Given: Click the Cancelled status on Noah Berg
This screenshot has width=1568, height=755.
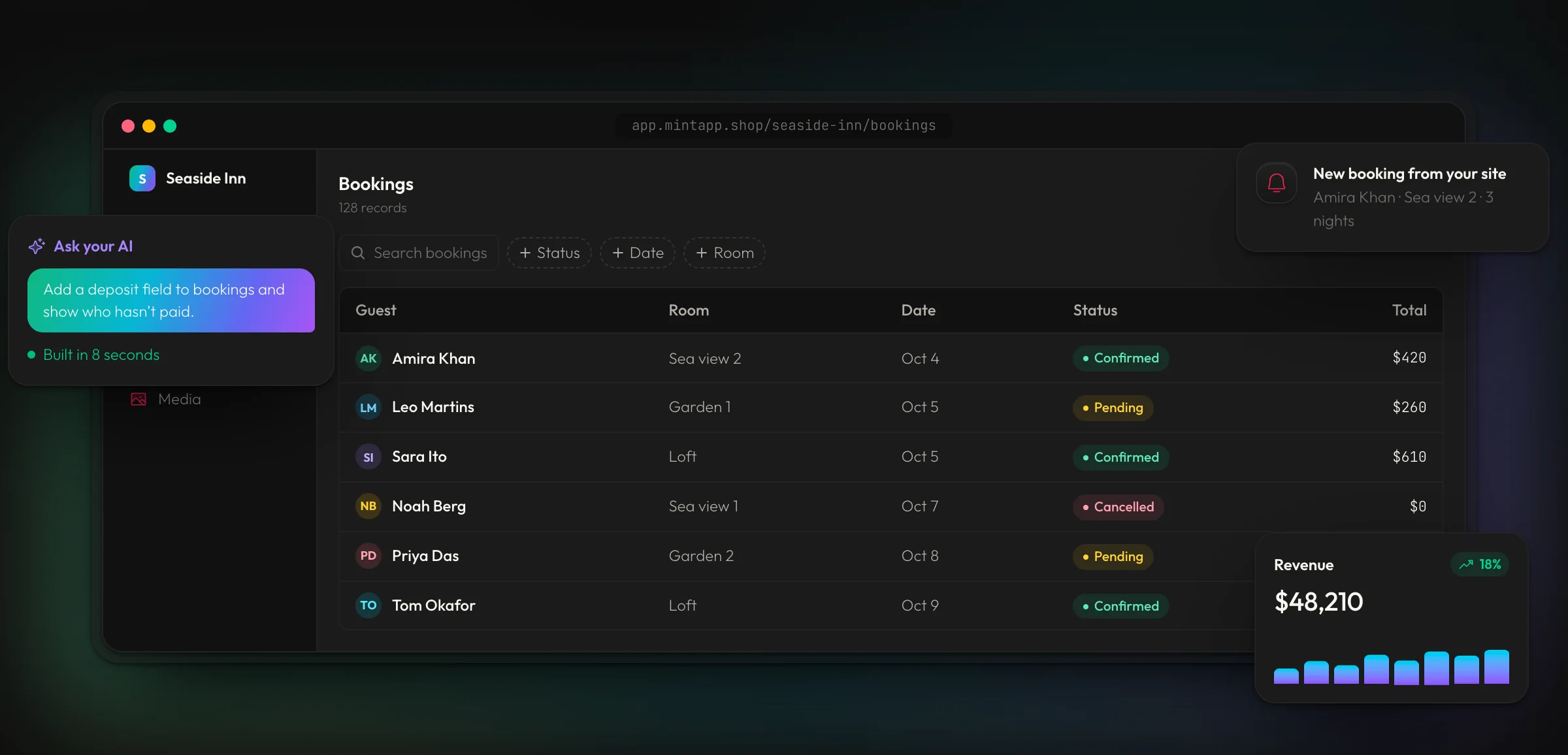Looking at the screenshot, I should pyautogui.click(x=1118, y=507).
